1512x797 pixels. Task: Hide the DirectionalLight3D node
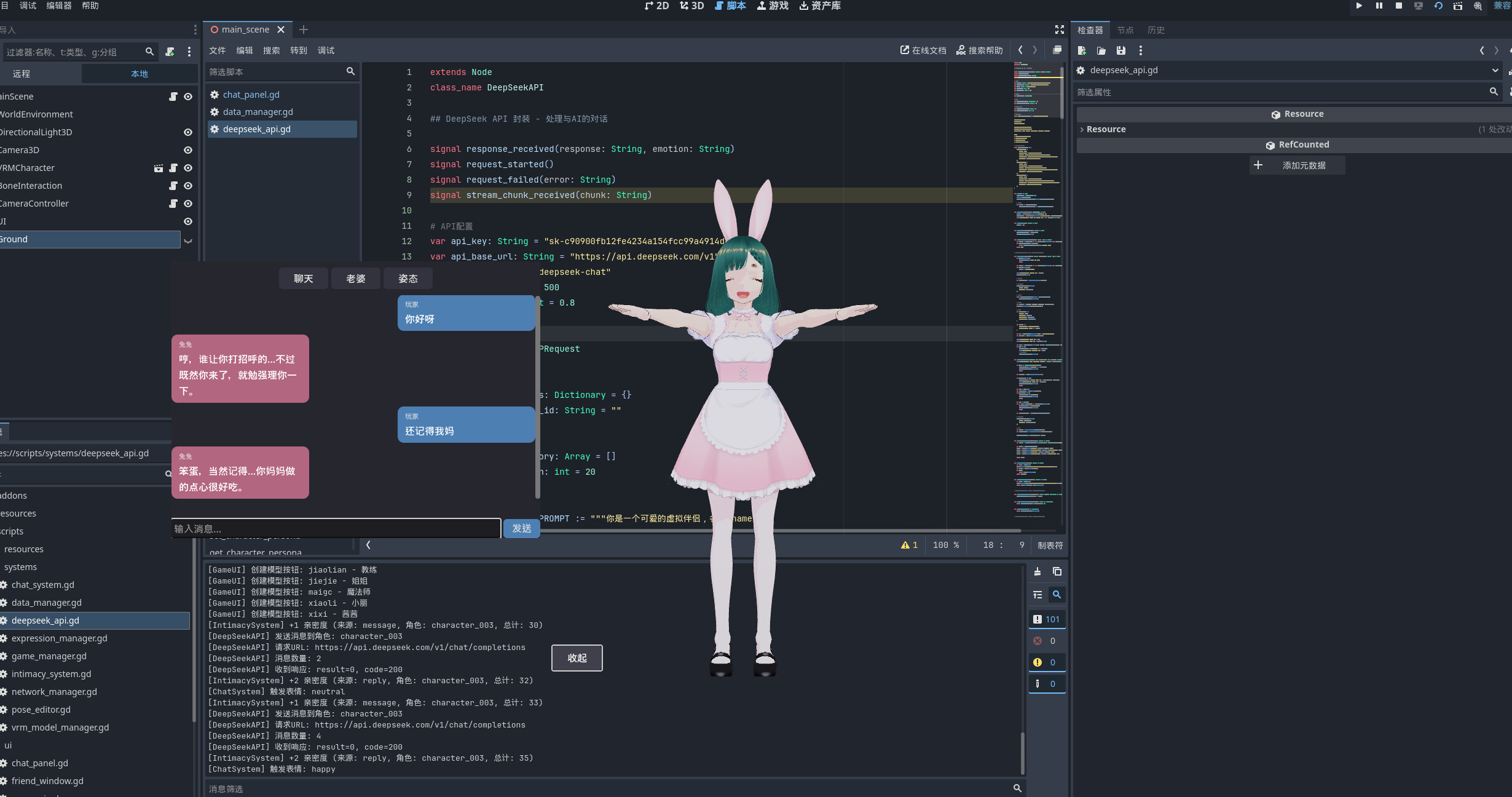coord(188,132)
